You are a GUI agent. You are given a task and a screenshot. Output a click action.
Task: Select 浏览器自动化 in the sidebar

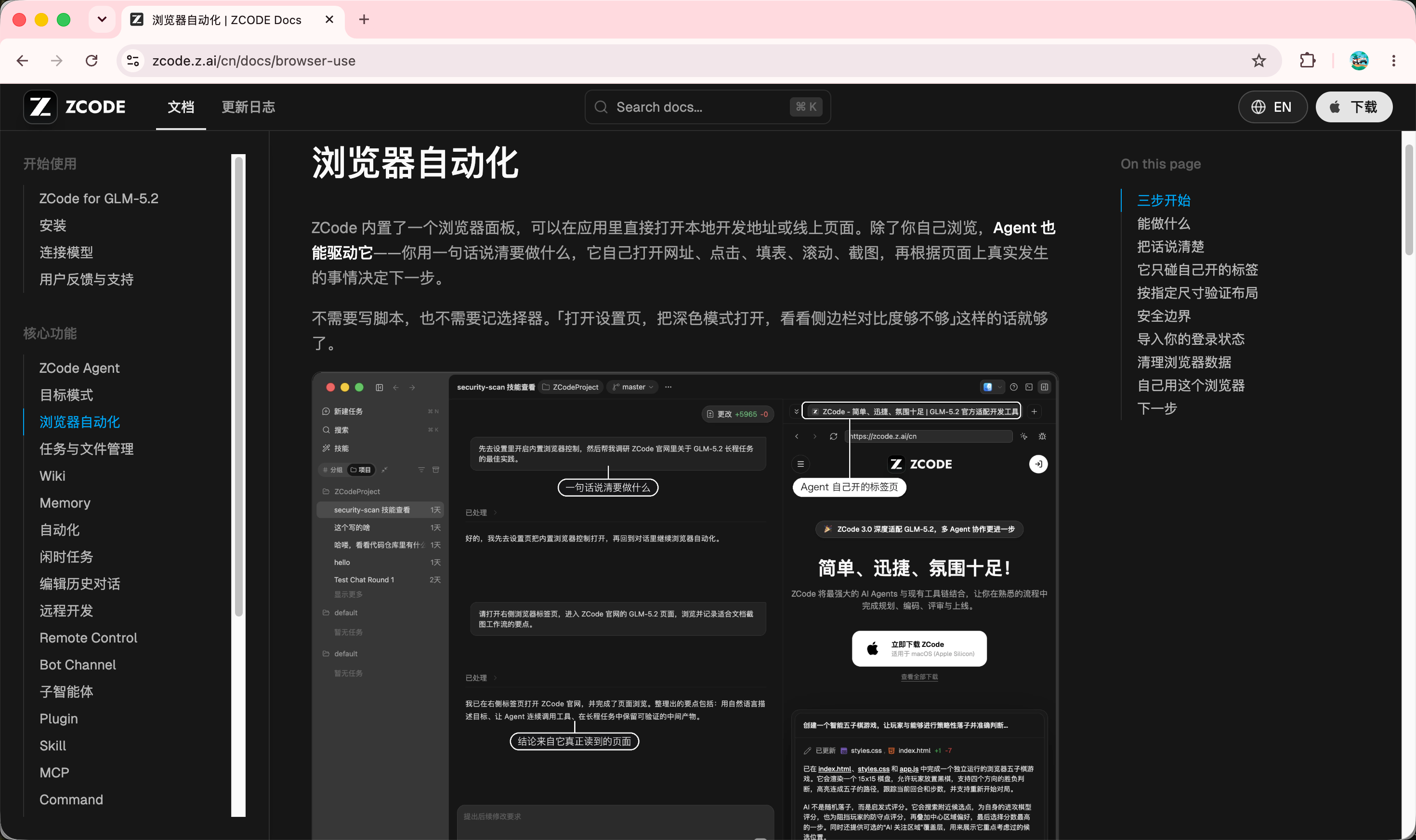coord(80,422)
